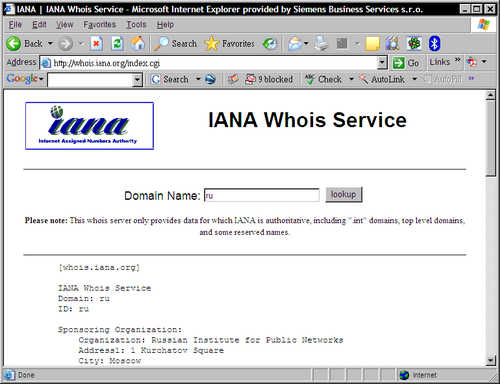Open the Forward history dropdown arrow
This screenshot has height=384, width=500.
[x=81, y=44]
